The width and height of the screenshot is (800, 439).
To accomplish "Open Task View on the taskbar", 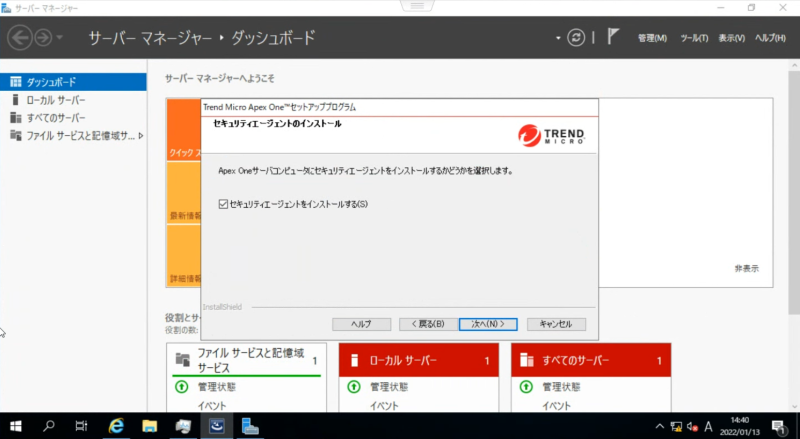I will [x=81, y=426].
